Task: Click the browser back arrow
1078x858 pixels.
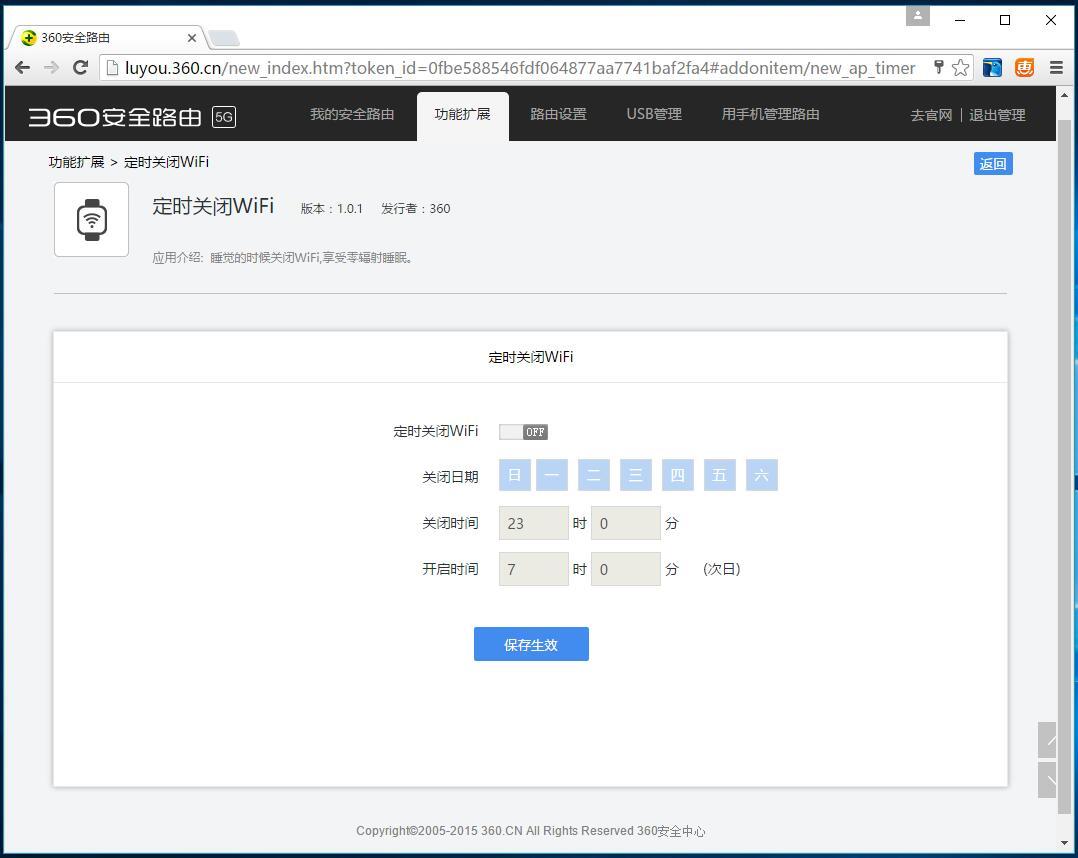Action: point(22,68)
